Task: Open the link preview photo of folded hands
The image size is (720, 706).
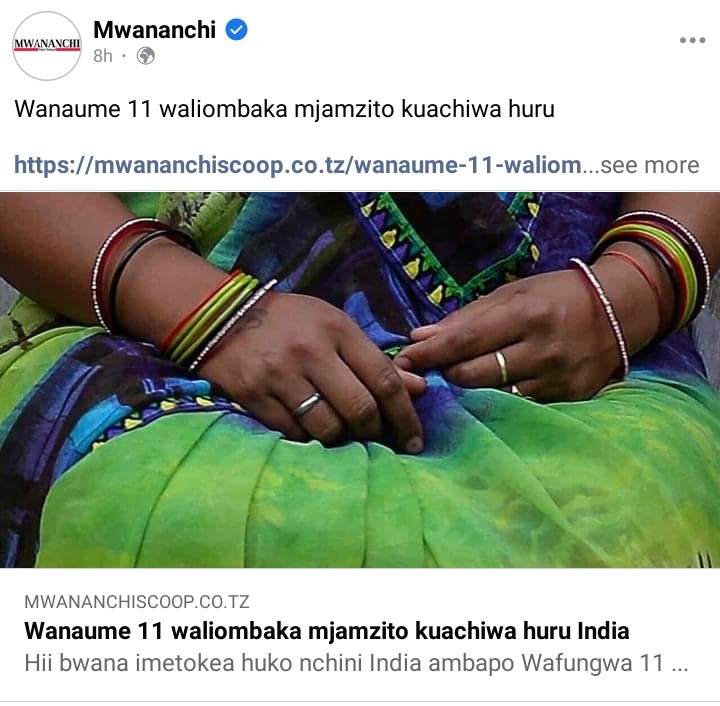Action: click(360, 380)
